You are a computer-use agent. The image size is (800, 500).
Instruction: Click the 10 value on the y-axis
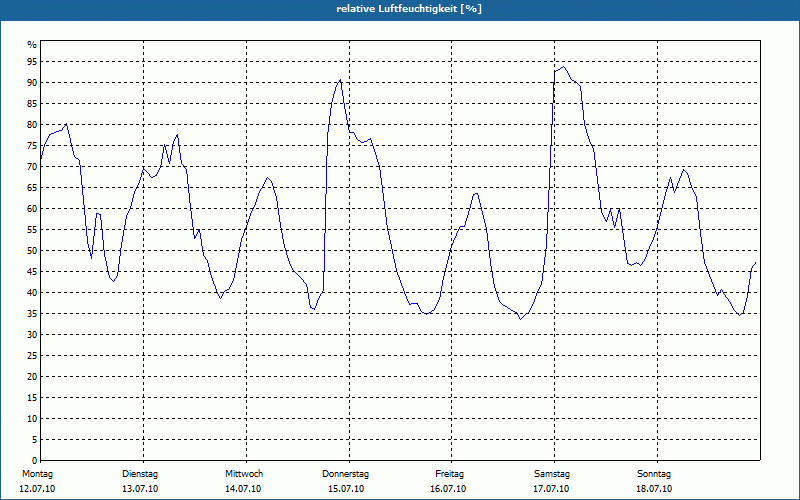tap(32, 418)
